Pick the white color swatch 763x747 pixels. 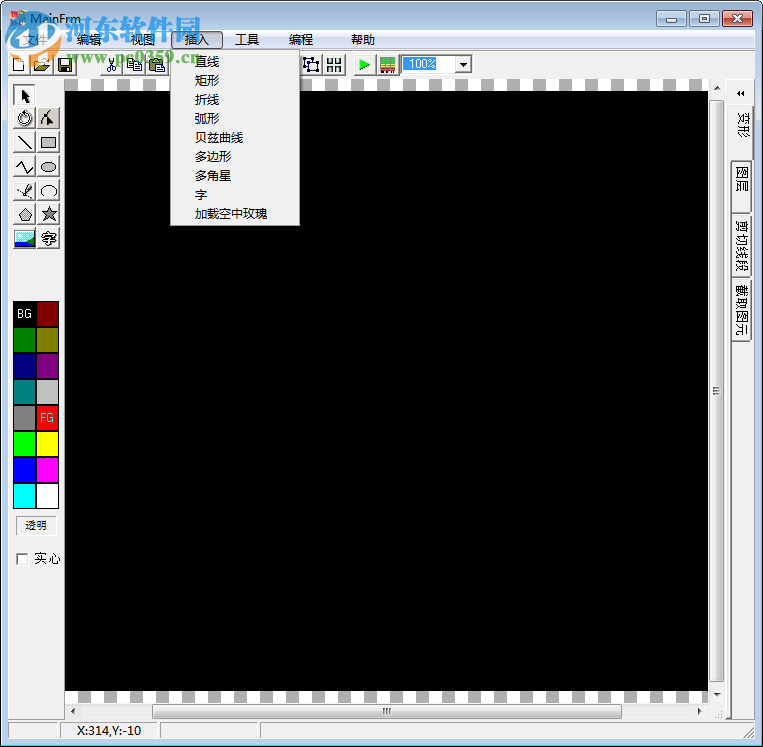47,496
